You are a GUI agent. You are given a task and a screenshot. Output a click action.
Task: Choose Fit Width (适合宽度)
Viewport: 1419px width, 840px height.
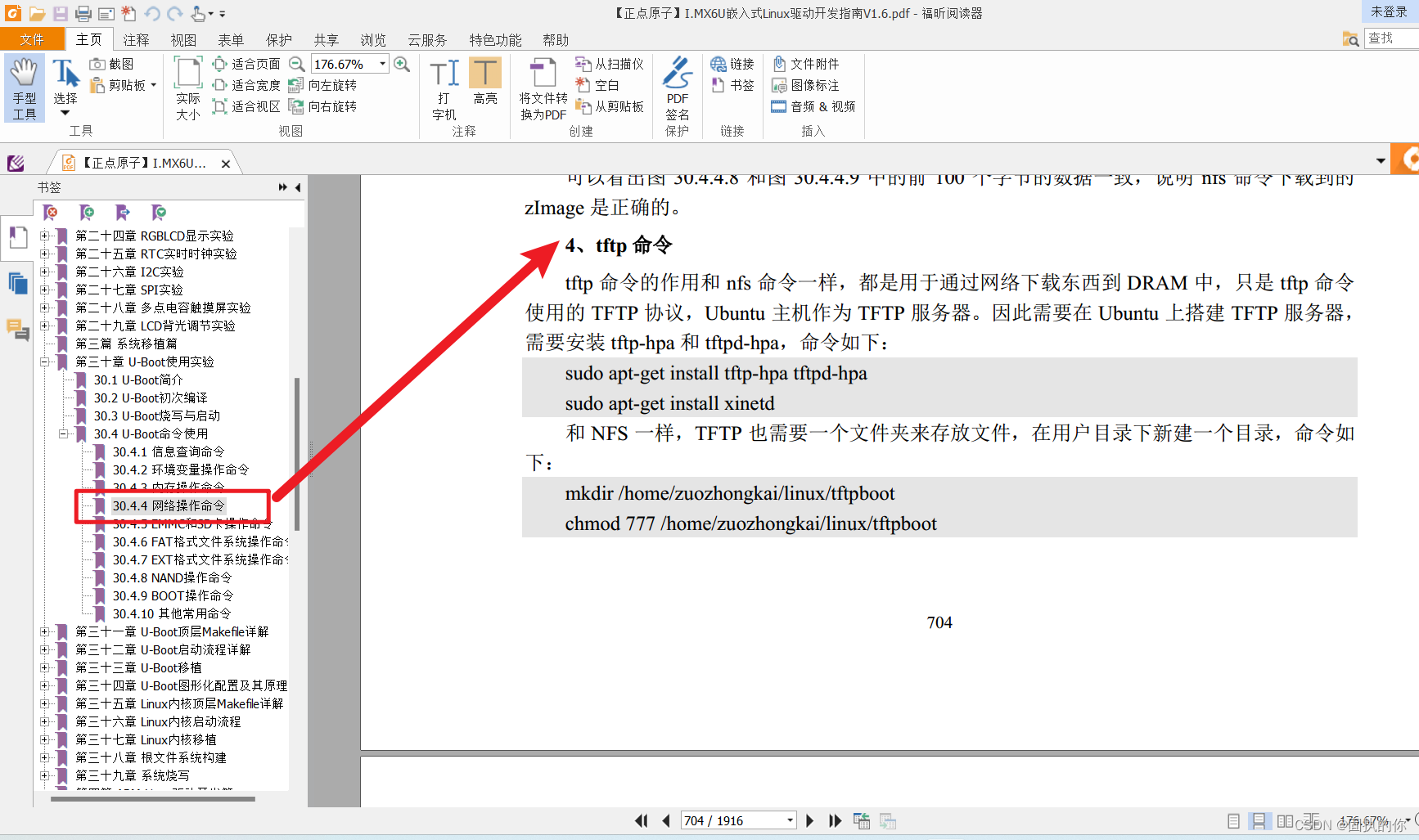[246, 85]
